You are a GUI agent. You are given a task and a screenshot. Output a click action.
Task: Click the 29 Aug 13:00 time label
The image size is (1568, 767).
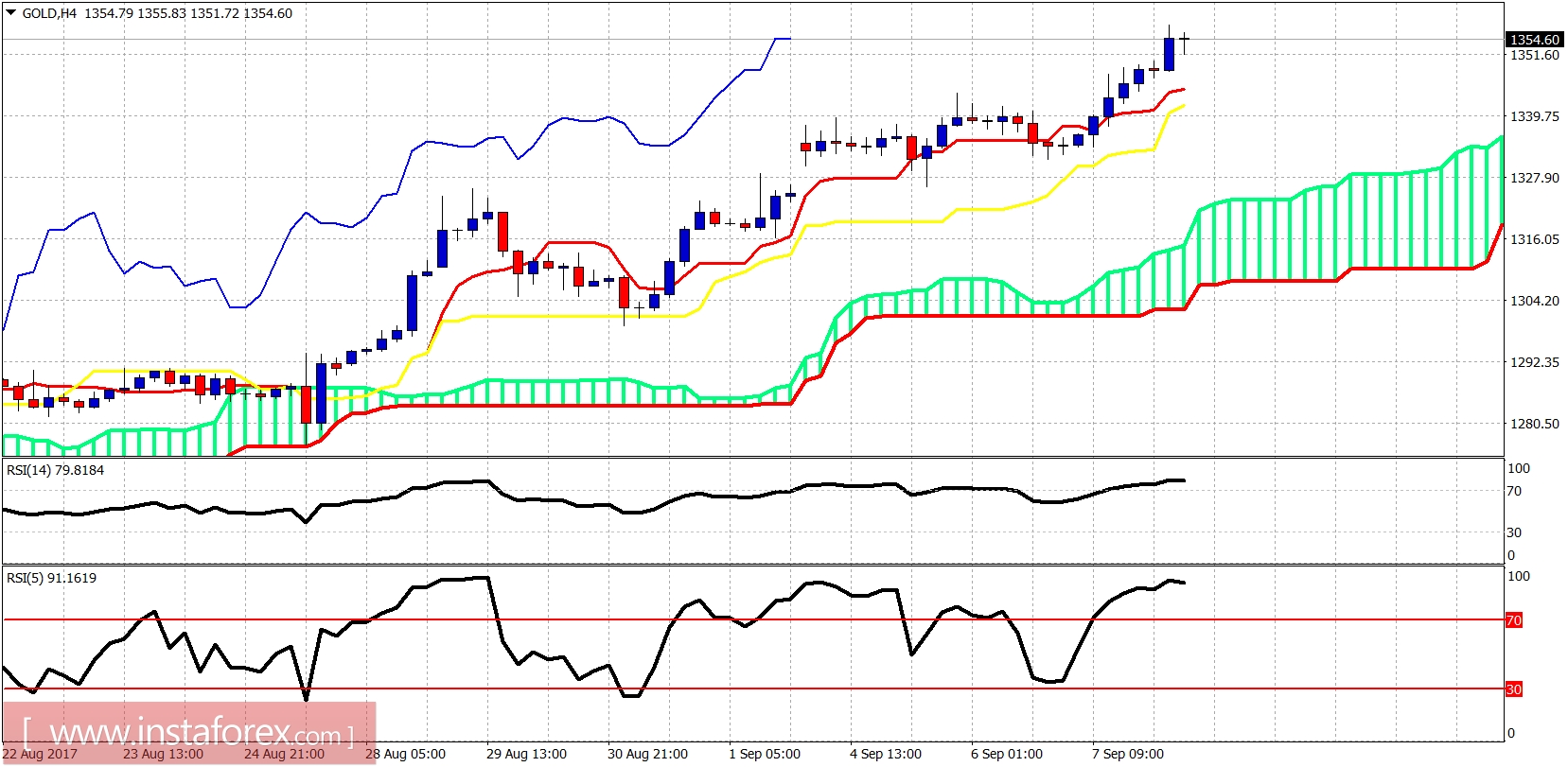526,754
